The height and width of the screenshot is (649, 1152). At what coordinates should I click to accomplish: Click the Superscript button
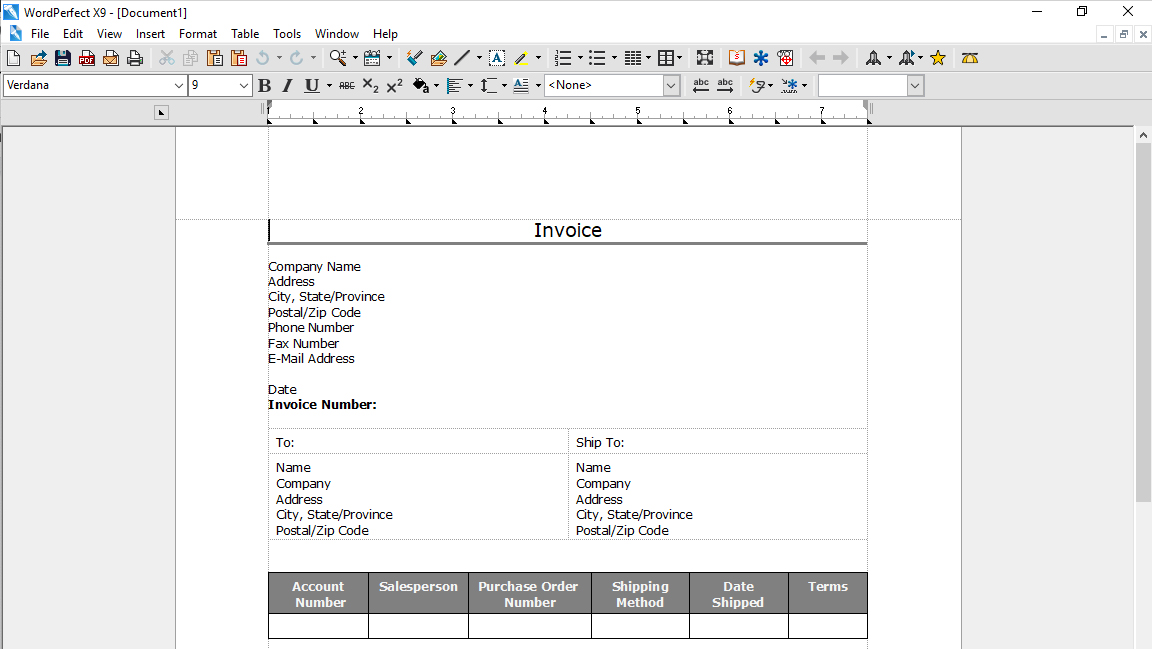tap(395, 86)
